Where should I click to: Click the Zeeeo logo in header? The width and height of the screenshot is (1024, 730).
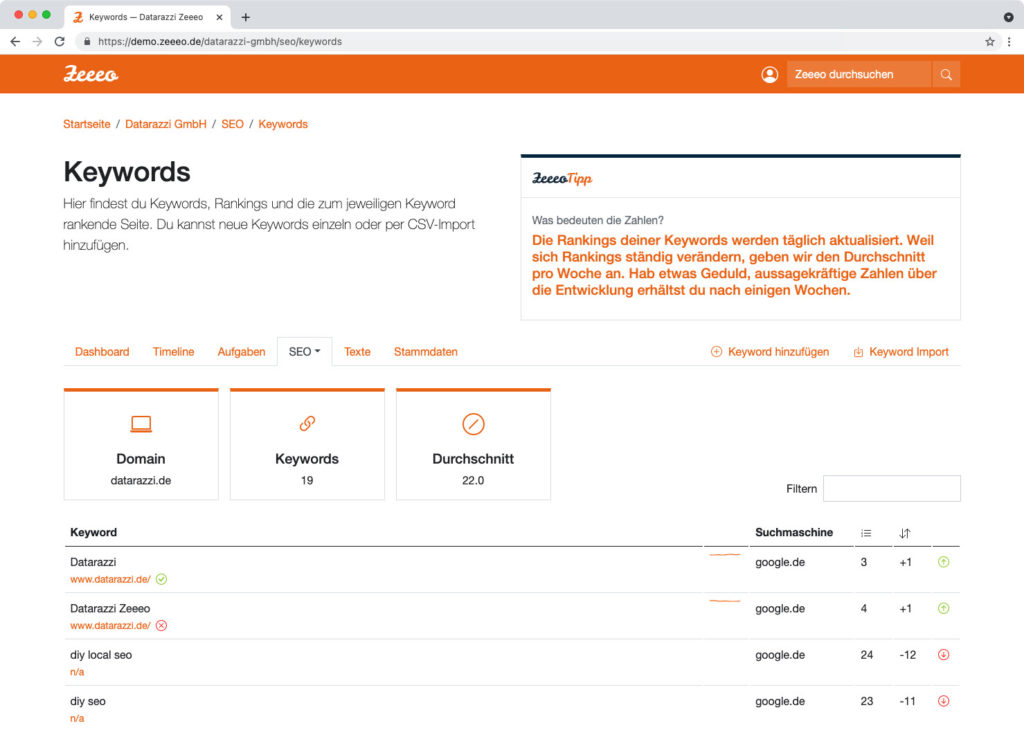[91, 74]
